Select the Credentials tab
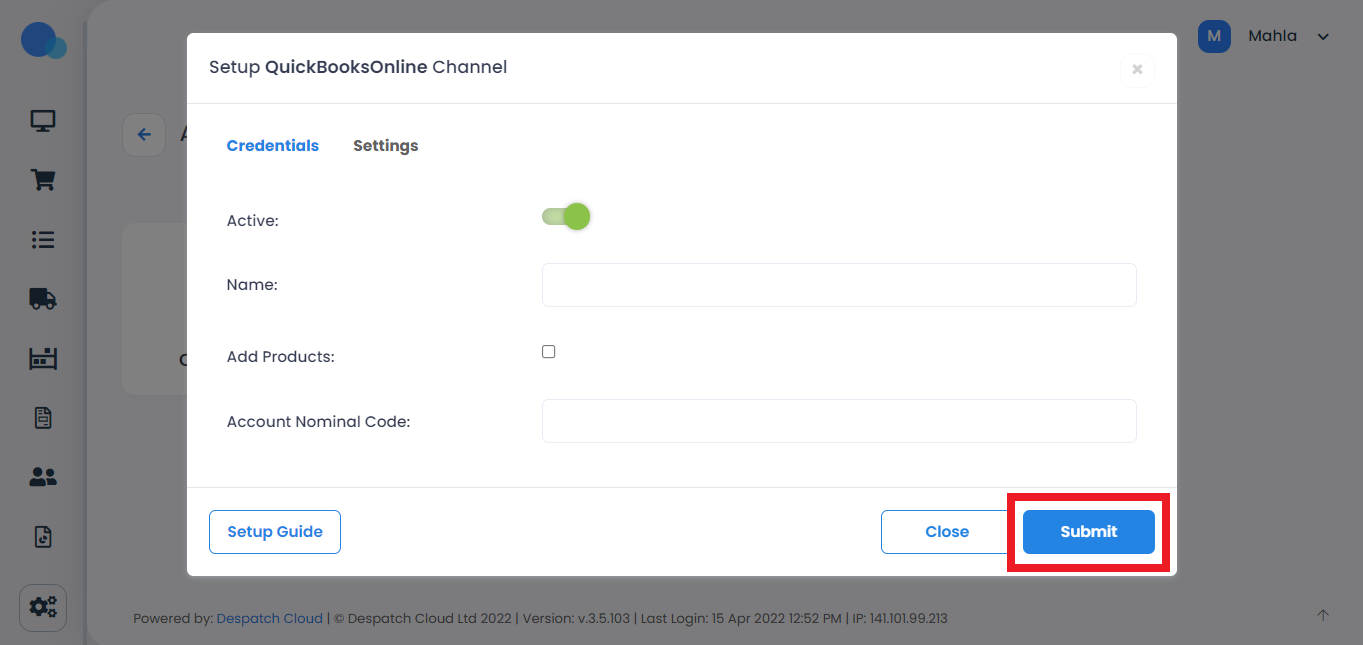Image resolution: width=1363 pixels, height=645 pixels. (272, 146)
